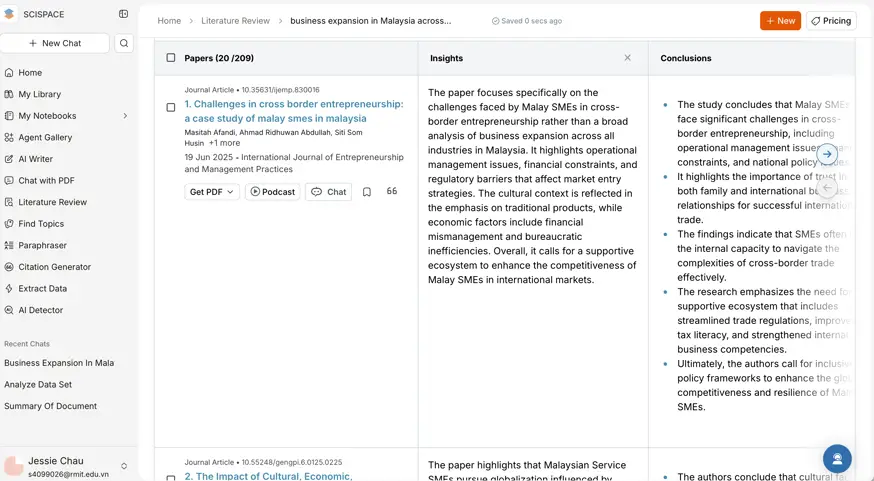Click Literature Review breadcrumb link
Screen dimensions: 874x481
point(235,21)
